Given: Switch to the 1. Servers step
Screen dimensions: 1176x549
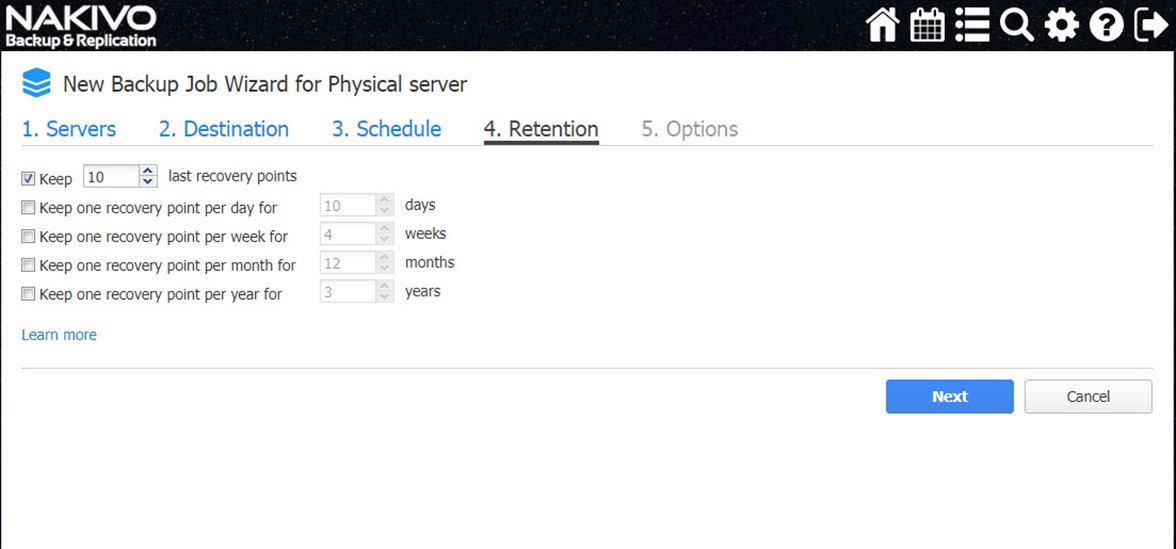Looking at the screenshot, I should [x=69, y=129].
